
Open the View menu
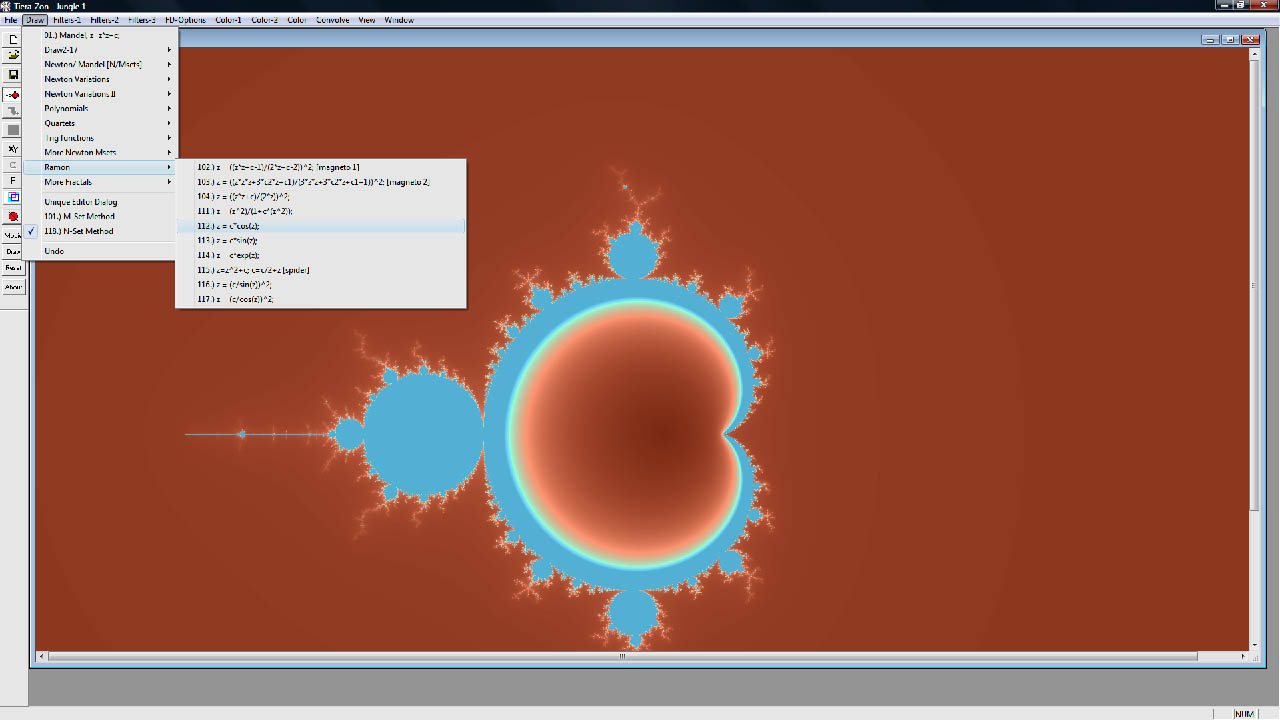click(367, 20)
